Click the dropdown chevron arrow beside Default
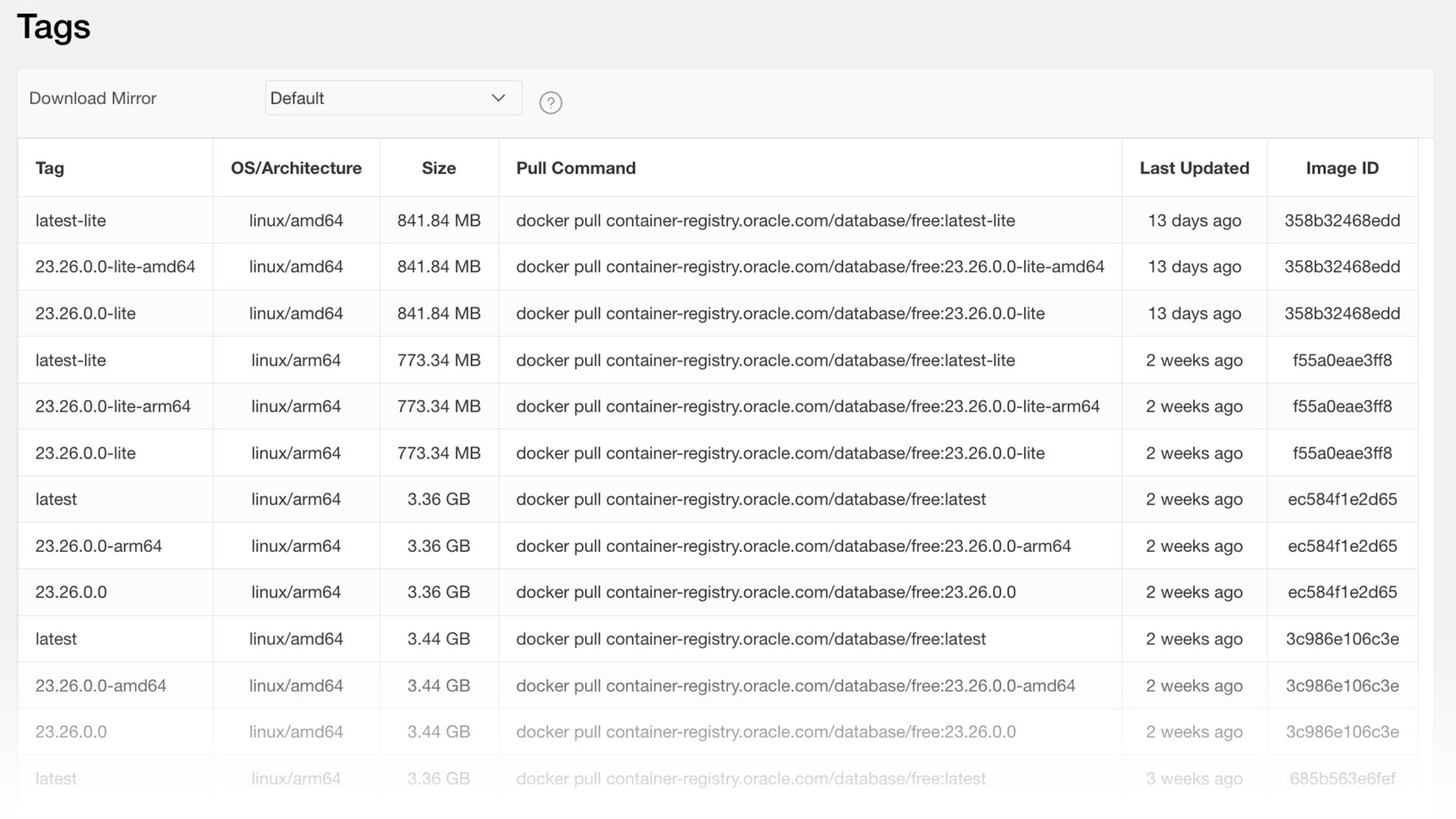This screenshot has width=1456, height=819. pos(498,98)
